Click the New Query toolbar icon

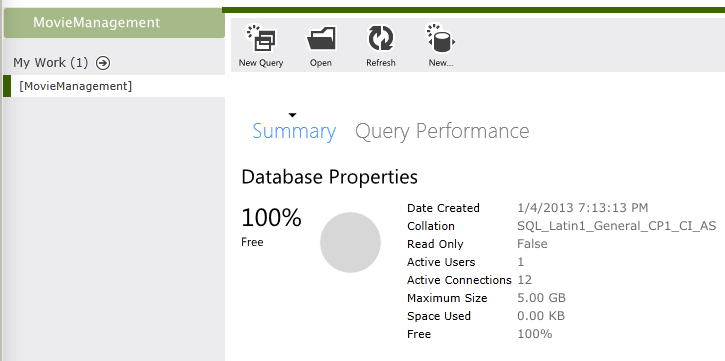coord(261,39)
